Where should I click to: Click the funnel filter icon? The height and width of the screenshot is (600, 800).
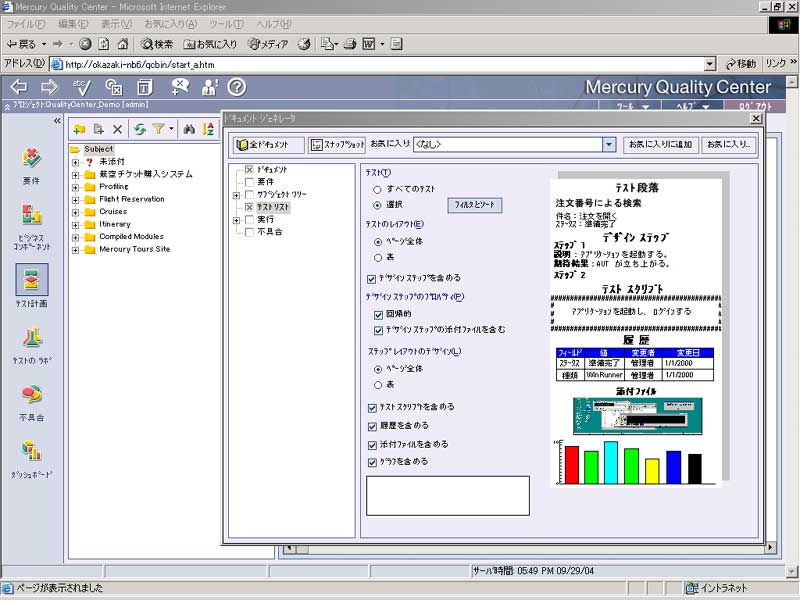(158, 129)
